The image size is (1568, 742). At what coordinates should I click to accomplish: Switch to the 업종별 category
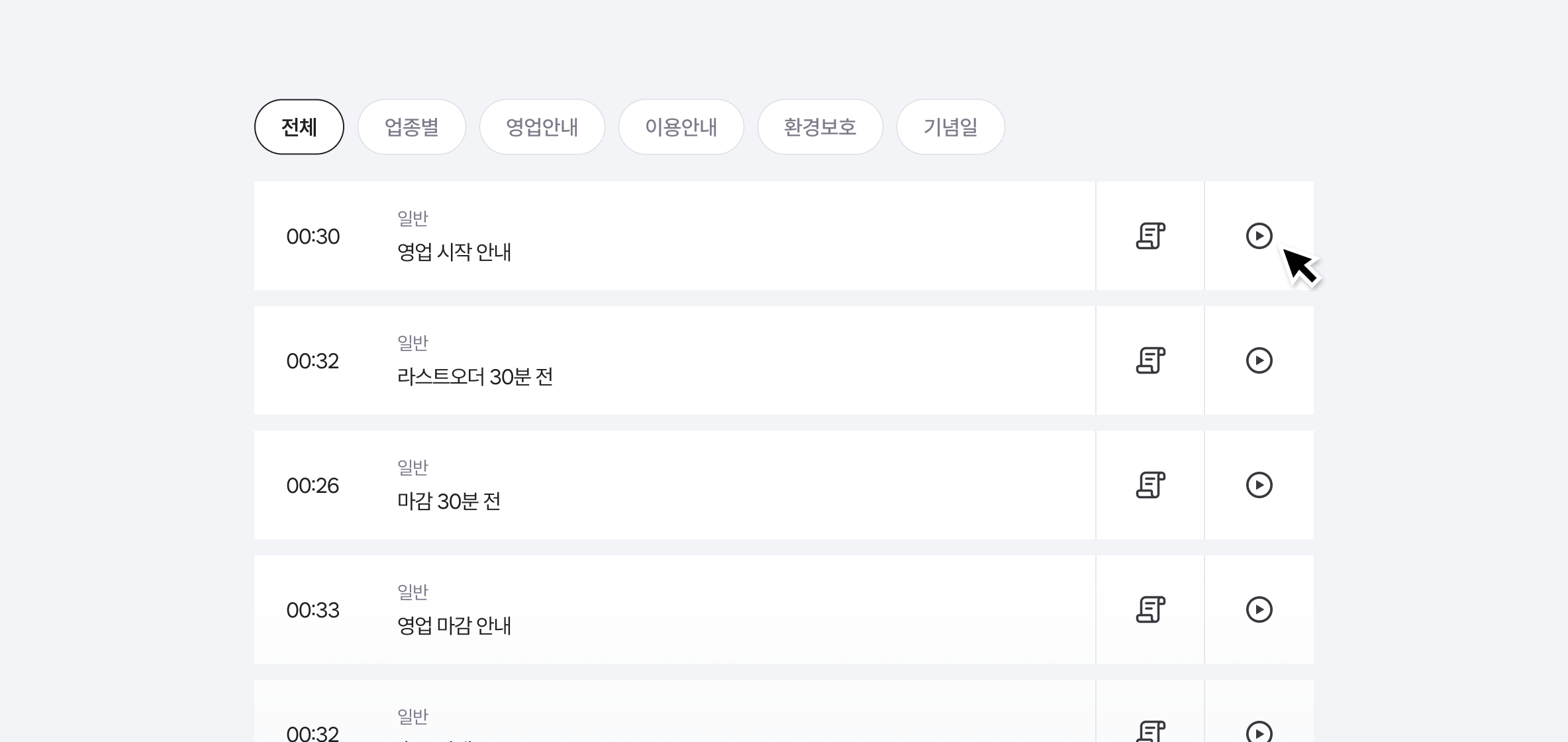coord(412,127)
